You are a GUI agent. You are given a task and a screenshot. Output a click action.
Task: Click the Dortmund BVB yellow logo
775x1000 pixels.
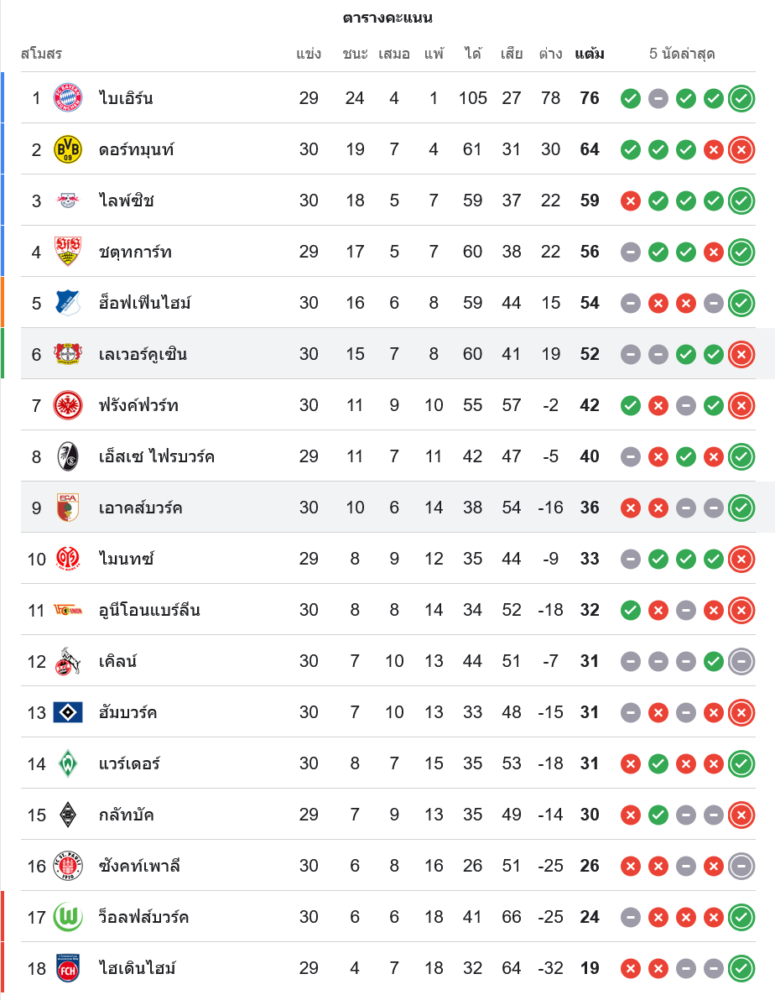point(68,149)
